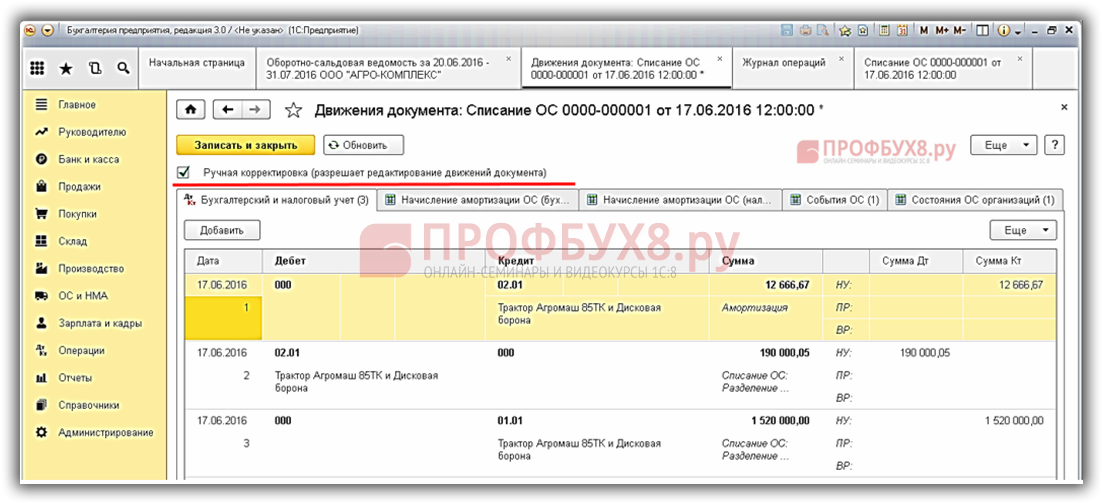Click the yellow info icon

click(1004, 30)
